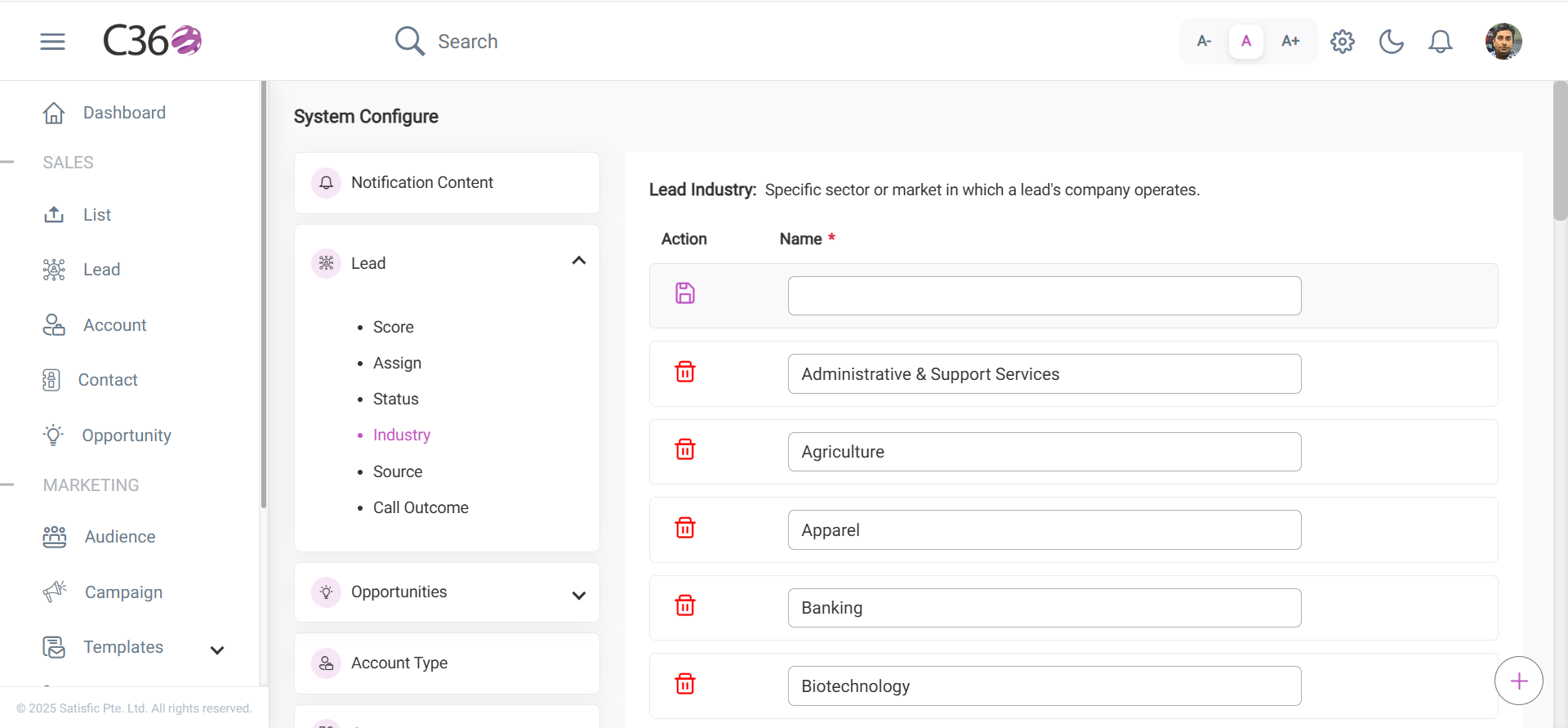
Task: Toggle dark mode moon icon
Action: [x=1392, y=41]
